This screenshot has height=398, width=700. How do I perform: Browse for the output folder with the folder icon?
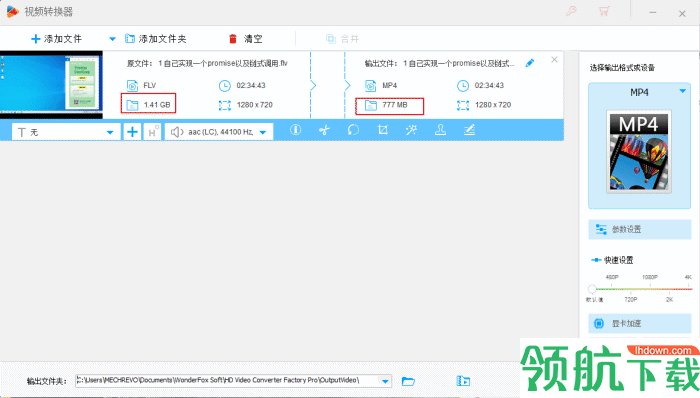[x=408, y=381]
